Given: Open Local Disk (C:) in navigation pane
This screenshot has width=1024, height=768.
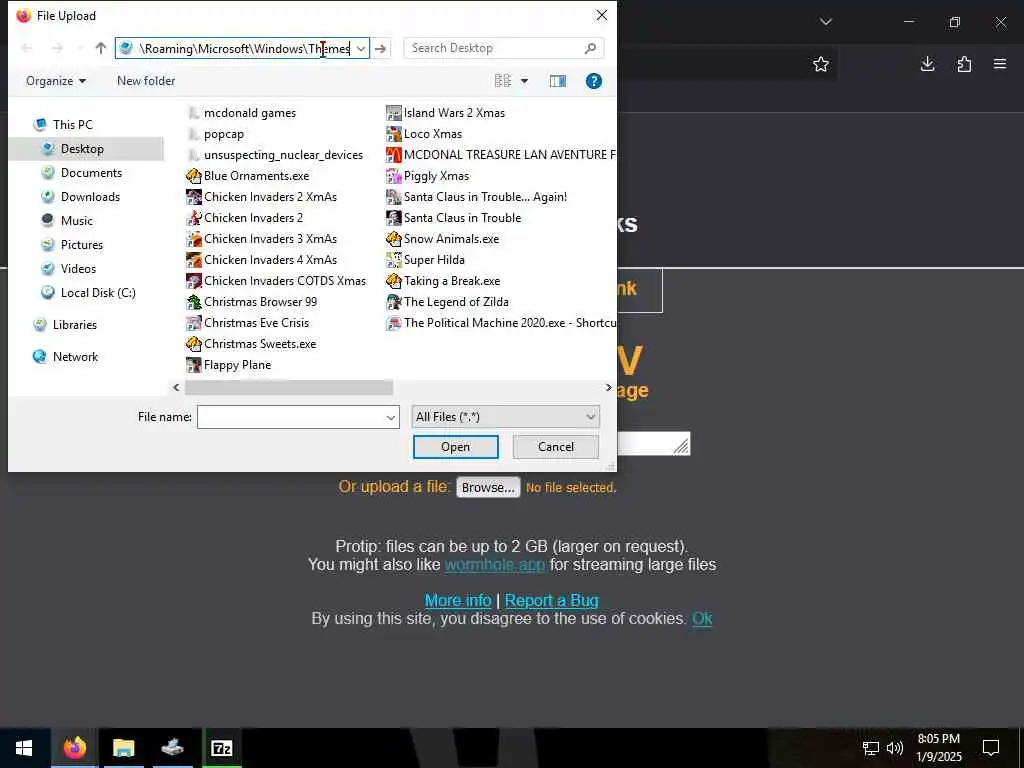Looking at the screenshot, I should point(88,293).
